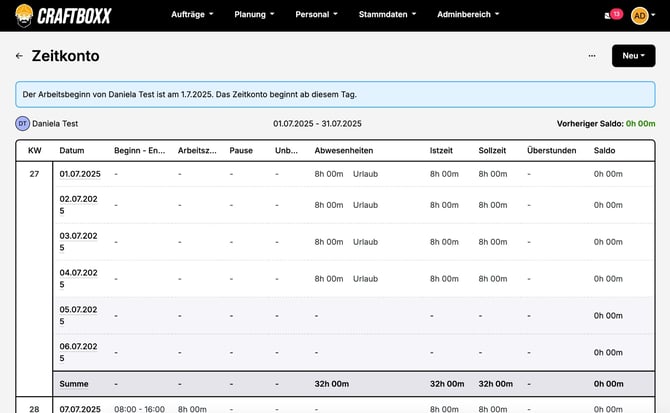670x413 pixels.
Task: Open the 05.07.2025 date entry
Action: [x=80, y=315]
